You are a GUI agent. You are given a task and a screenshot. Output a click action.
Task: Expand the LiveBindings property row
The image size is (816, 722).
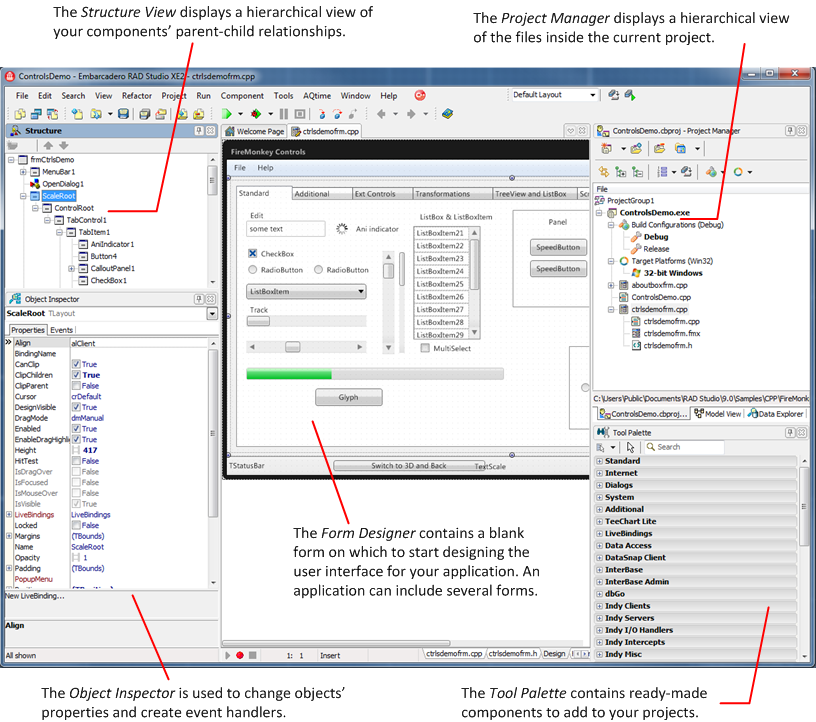pos(9,514)
